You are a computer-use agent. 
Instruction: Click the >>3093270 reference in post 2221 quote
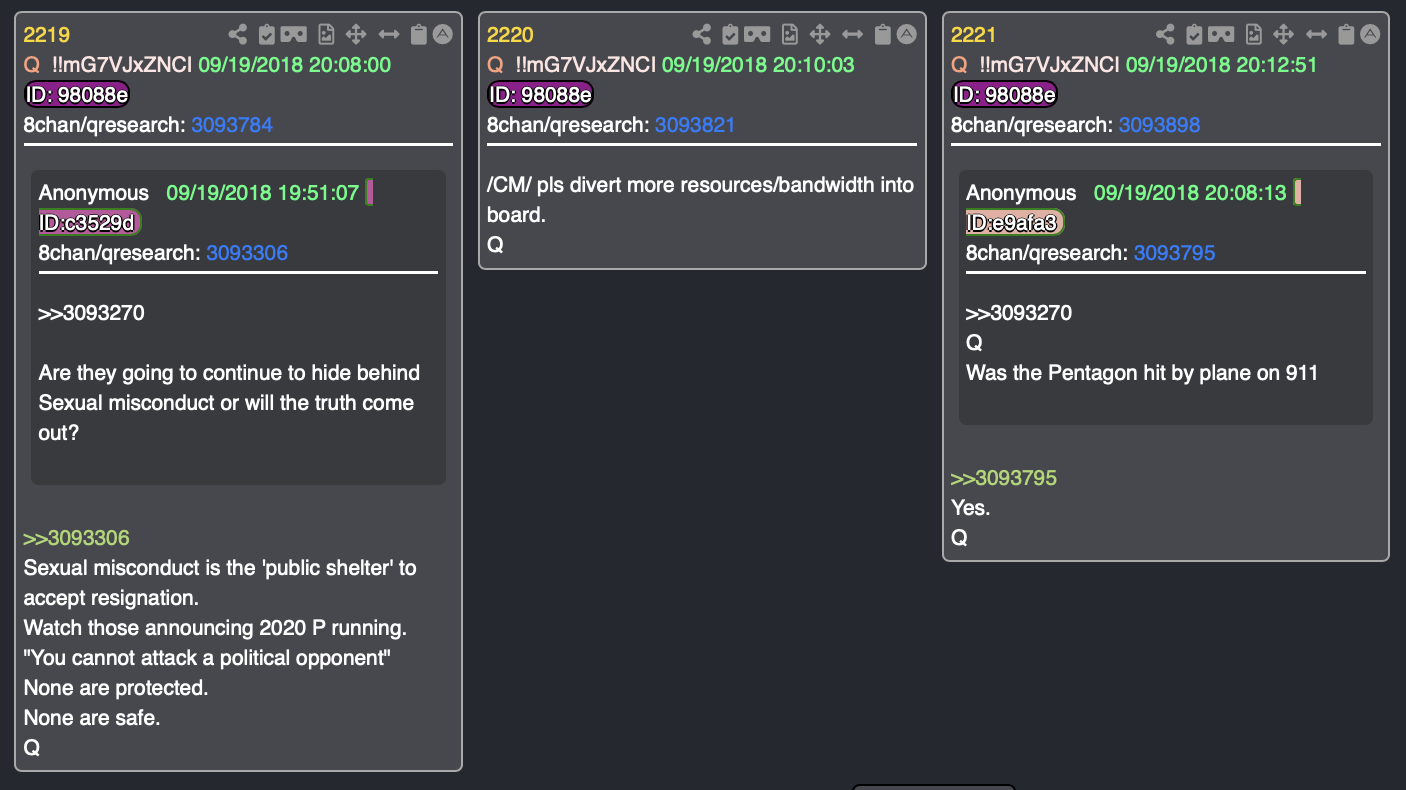coord(1018,313)
